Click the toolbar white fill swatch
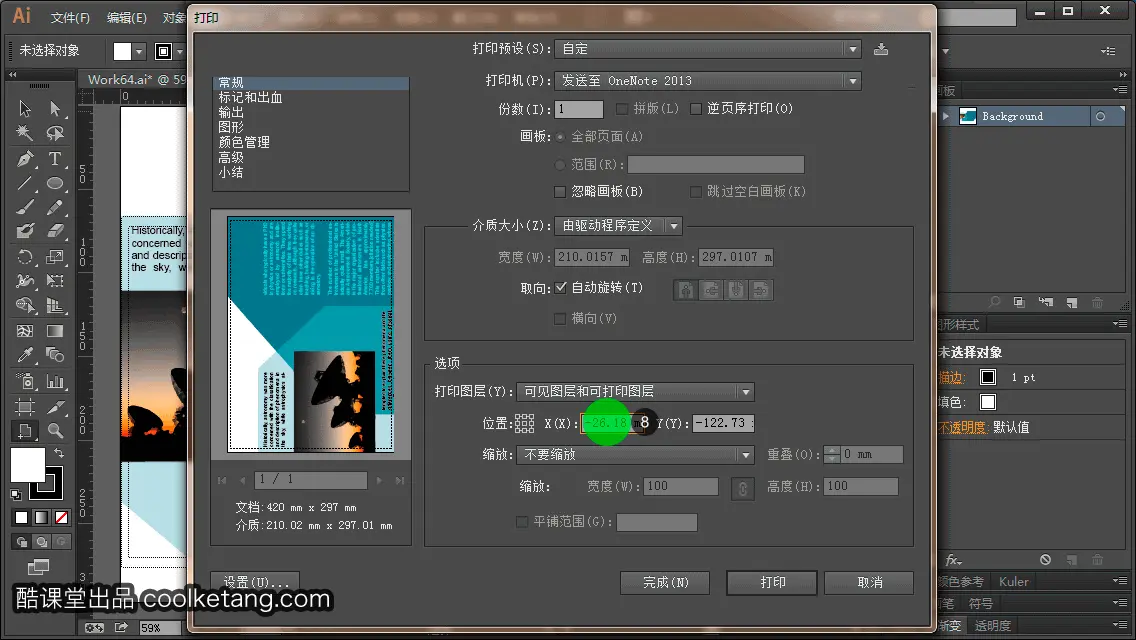 click(x=28, y=465)
